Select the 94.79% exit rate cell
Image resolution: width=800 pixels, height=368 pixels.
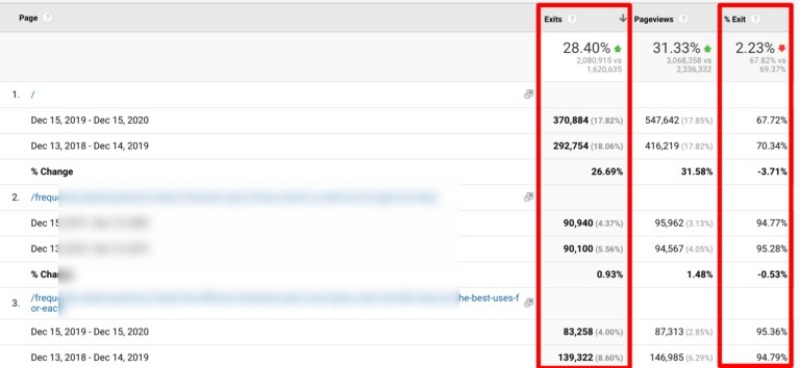[x=771, y=357]
